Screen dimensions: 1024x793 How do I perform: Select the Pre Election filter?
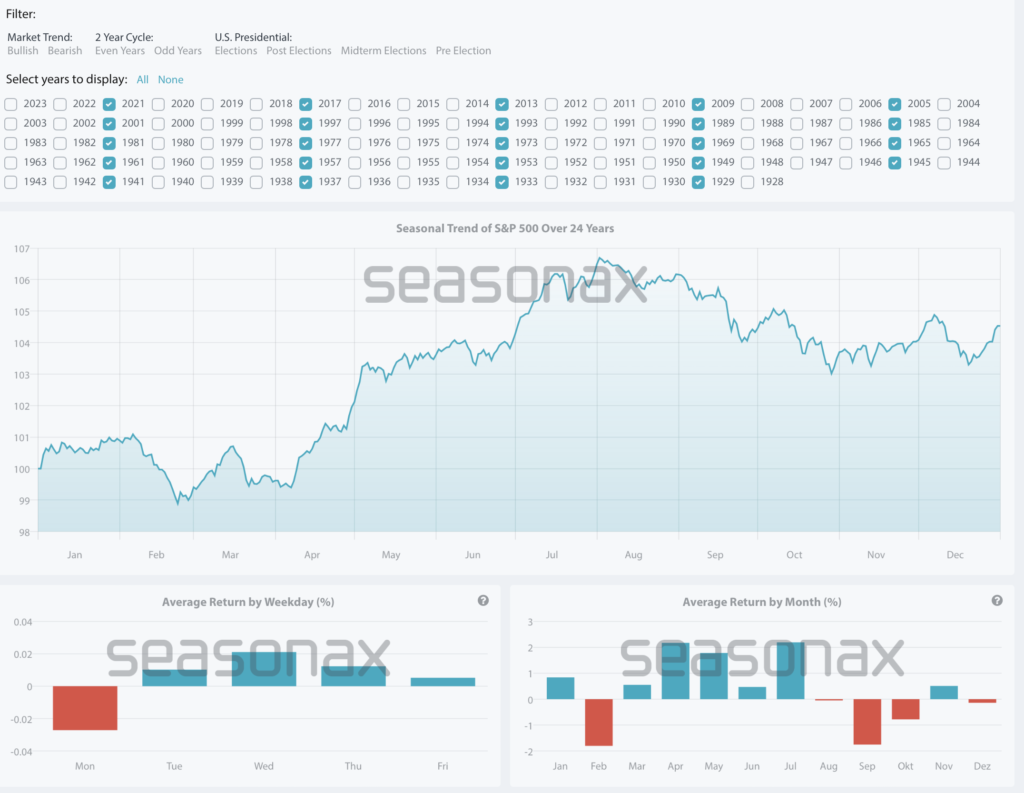pos(463,51)
